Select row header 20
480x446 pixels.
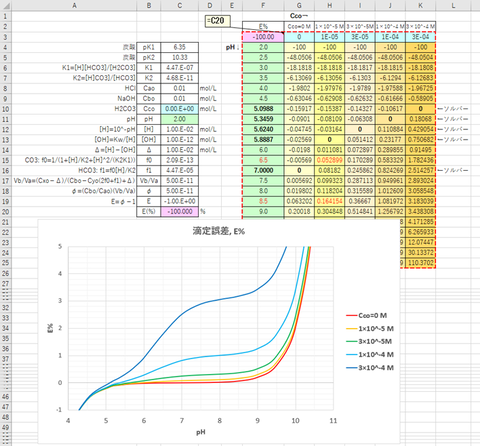tap(6, 212)
